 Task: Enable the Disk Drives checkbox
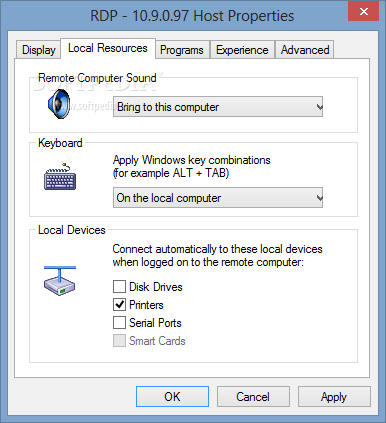119,287
